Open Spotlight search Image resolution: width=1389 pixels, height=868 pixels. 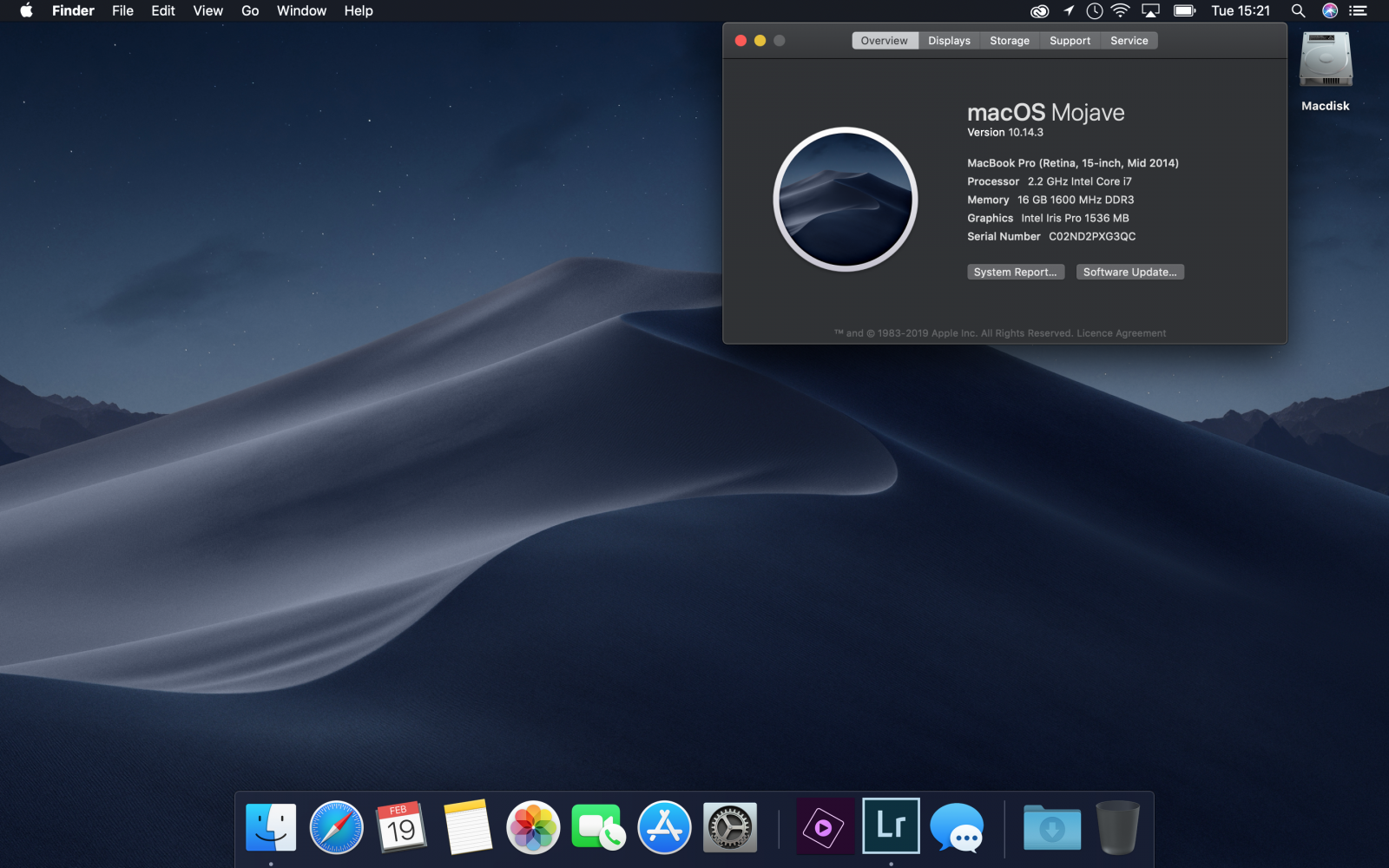(1298, 10)
